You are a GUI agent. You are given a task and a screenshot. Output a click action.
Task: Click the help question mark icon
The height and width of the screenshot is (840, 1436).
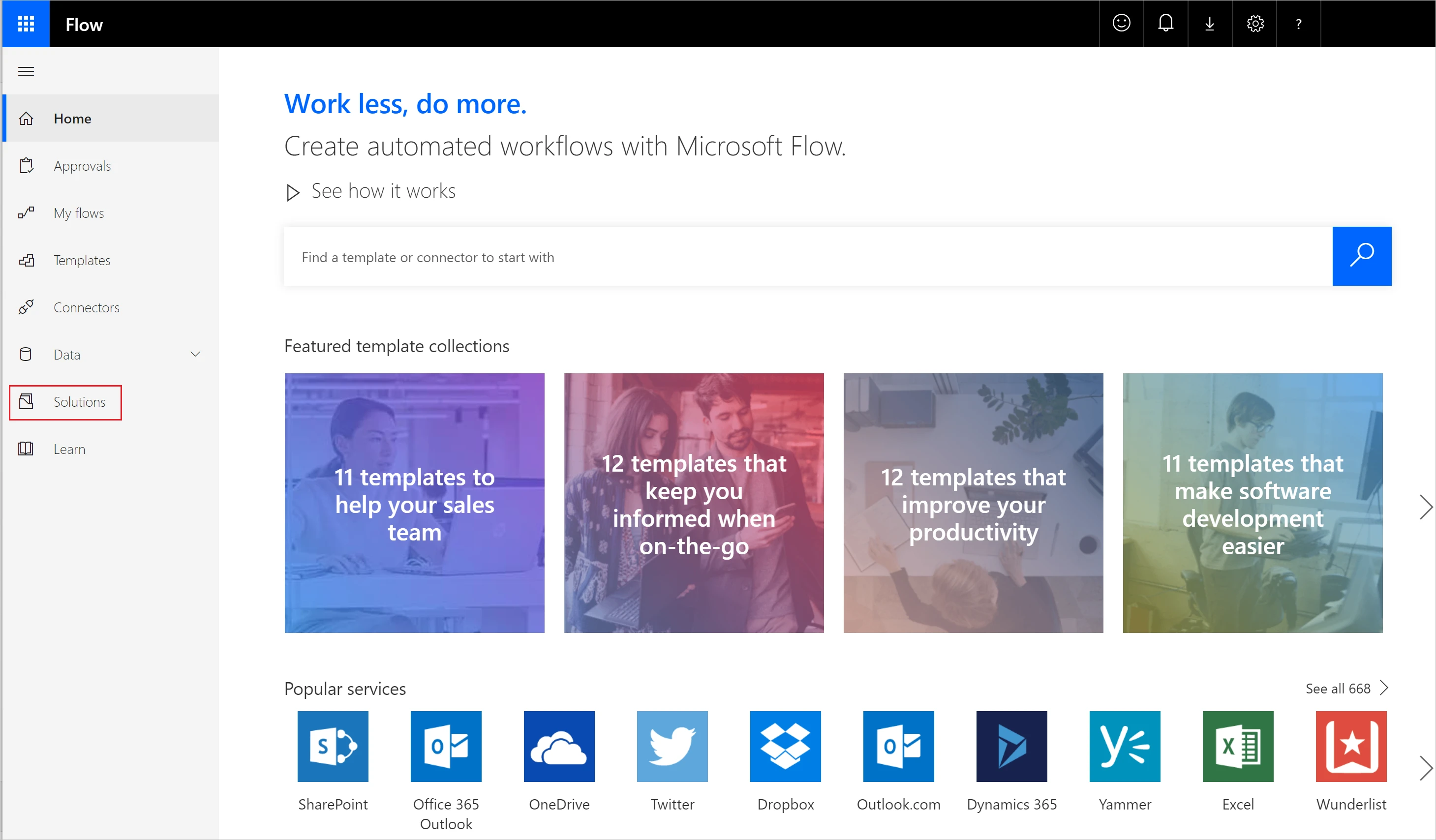coord(1298,24)
